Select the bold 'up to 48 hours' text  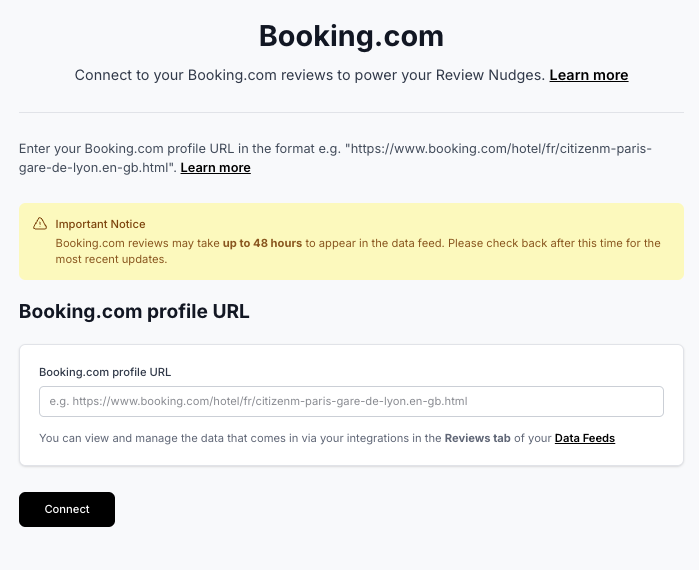click(x=262, y=243)
